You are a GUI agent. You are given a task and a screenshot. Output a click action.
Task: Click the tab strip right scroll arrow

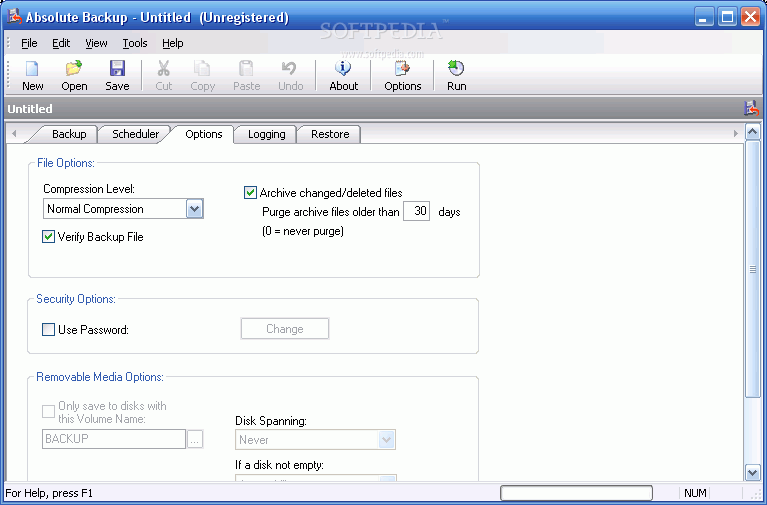point(736,133)
